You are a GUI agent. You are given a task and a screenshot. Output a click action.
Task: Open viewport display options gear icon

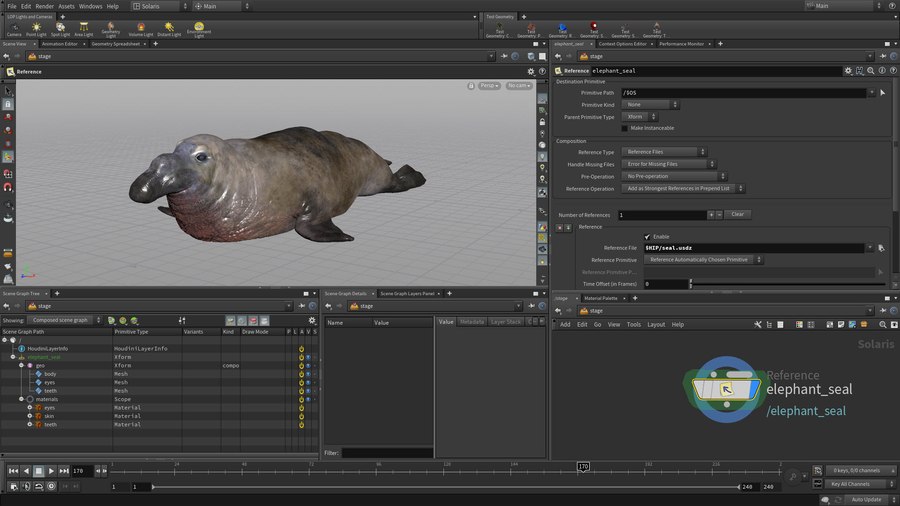tap(531, 72)
